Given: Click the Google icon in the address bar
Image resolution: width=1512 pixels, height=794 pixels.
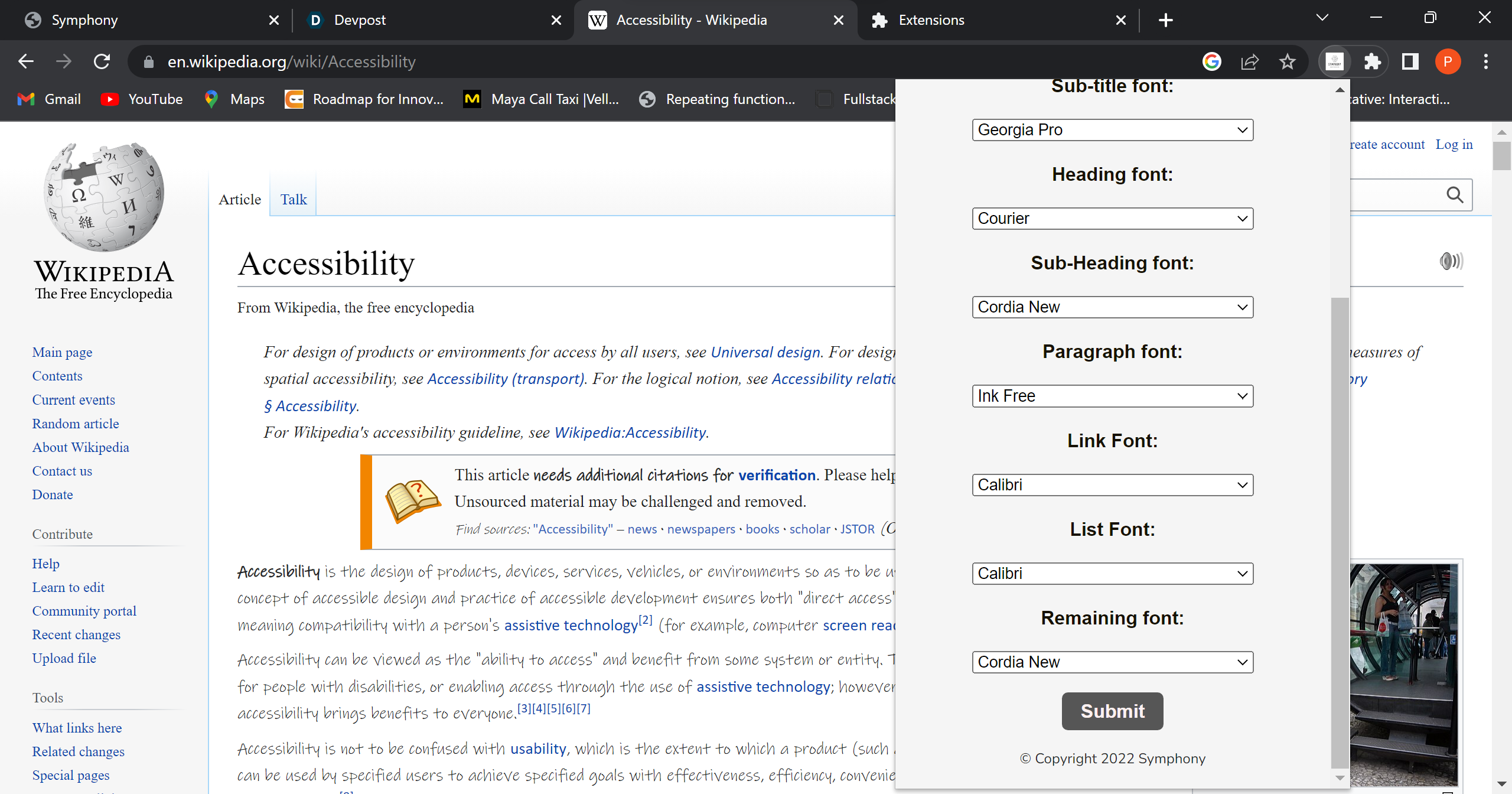Looking at the screenshot, I should click(x=1211, y=61).
